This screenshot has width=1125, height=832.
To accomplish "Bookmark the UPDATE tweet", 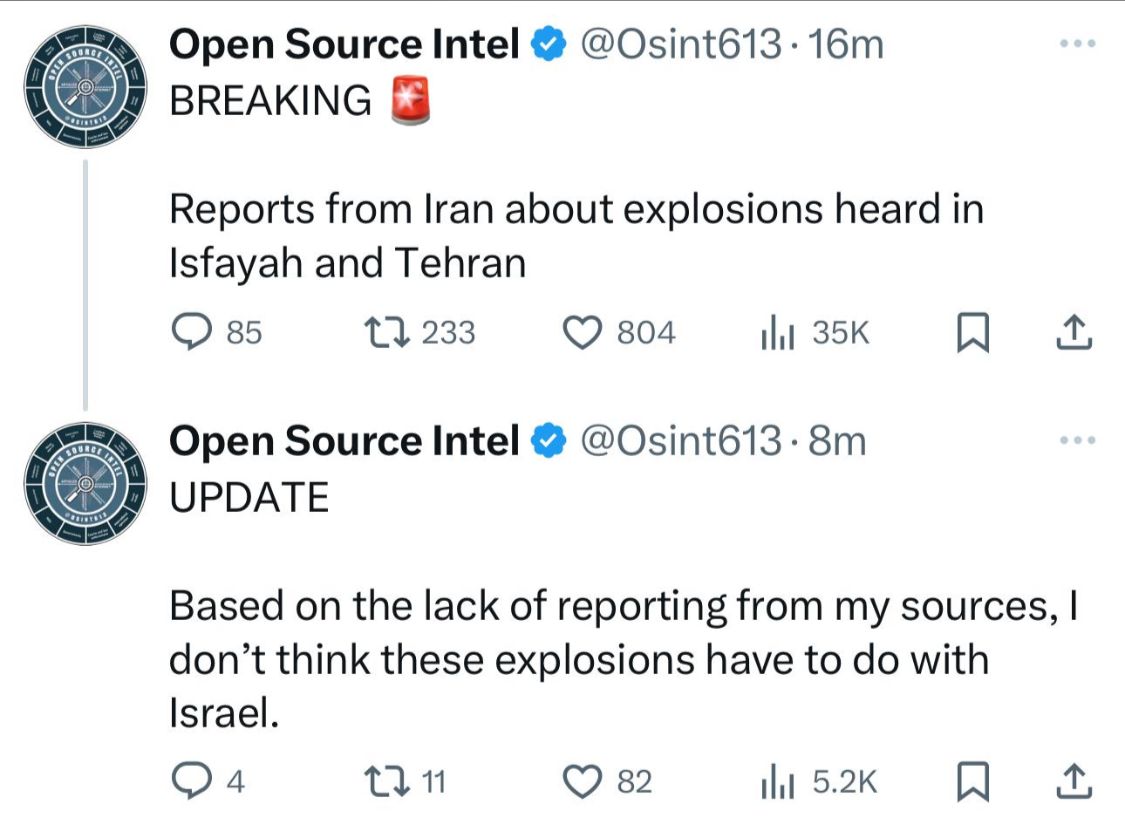I will (x=971, y=782).
